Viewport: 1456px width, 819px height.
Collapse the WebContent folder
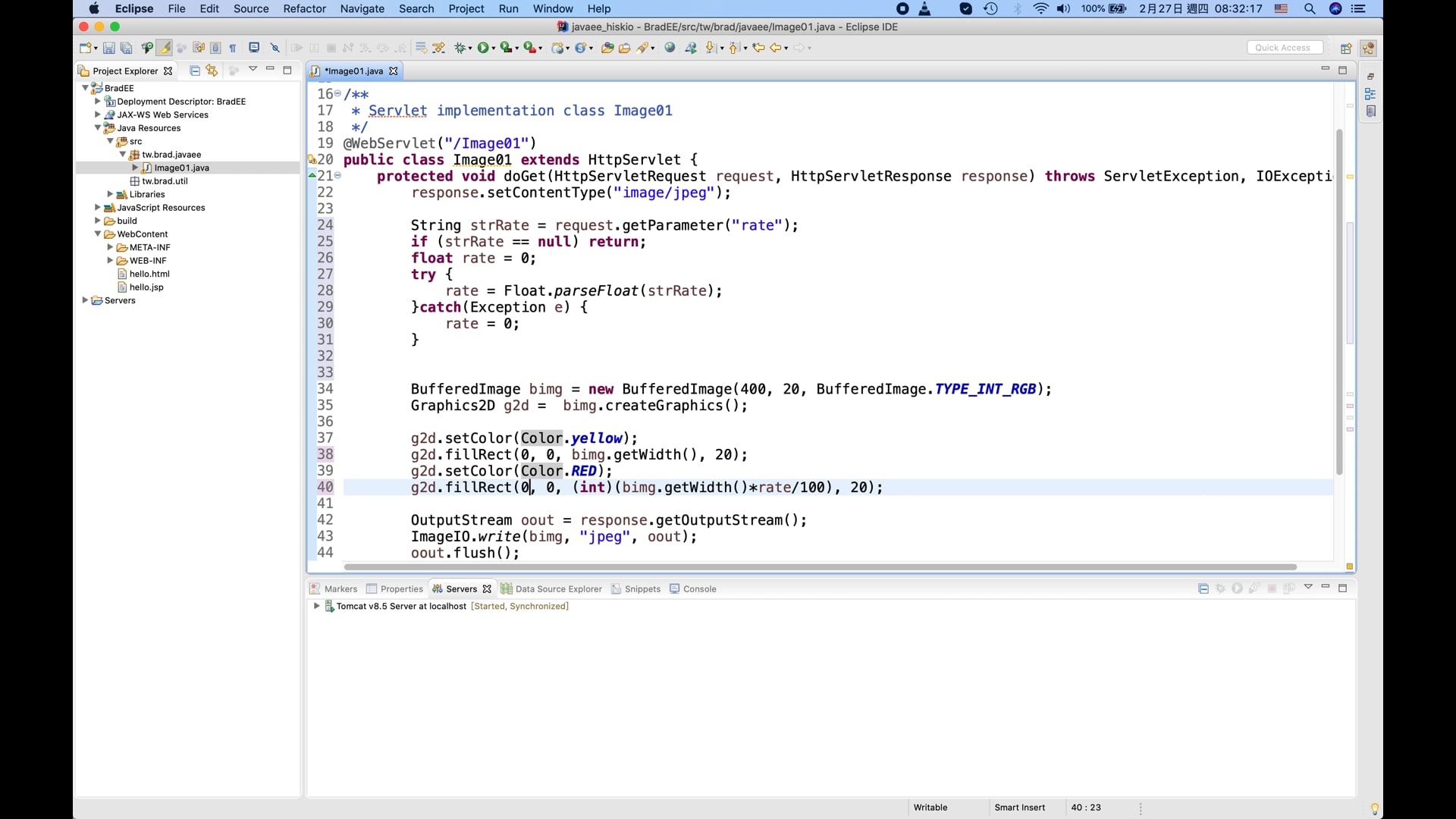tap(98, 234)
